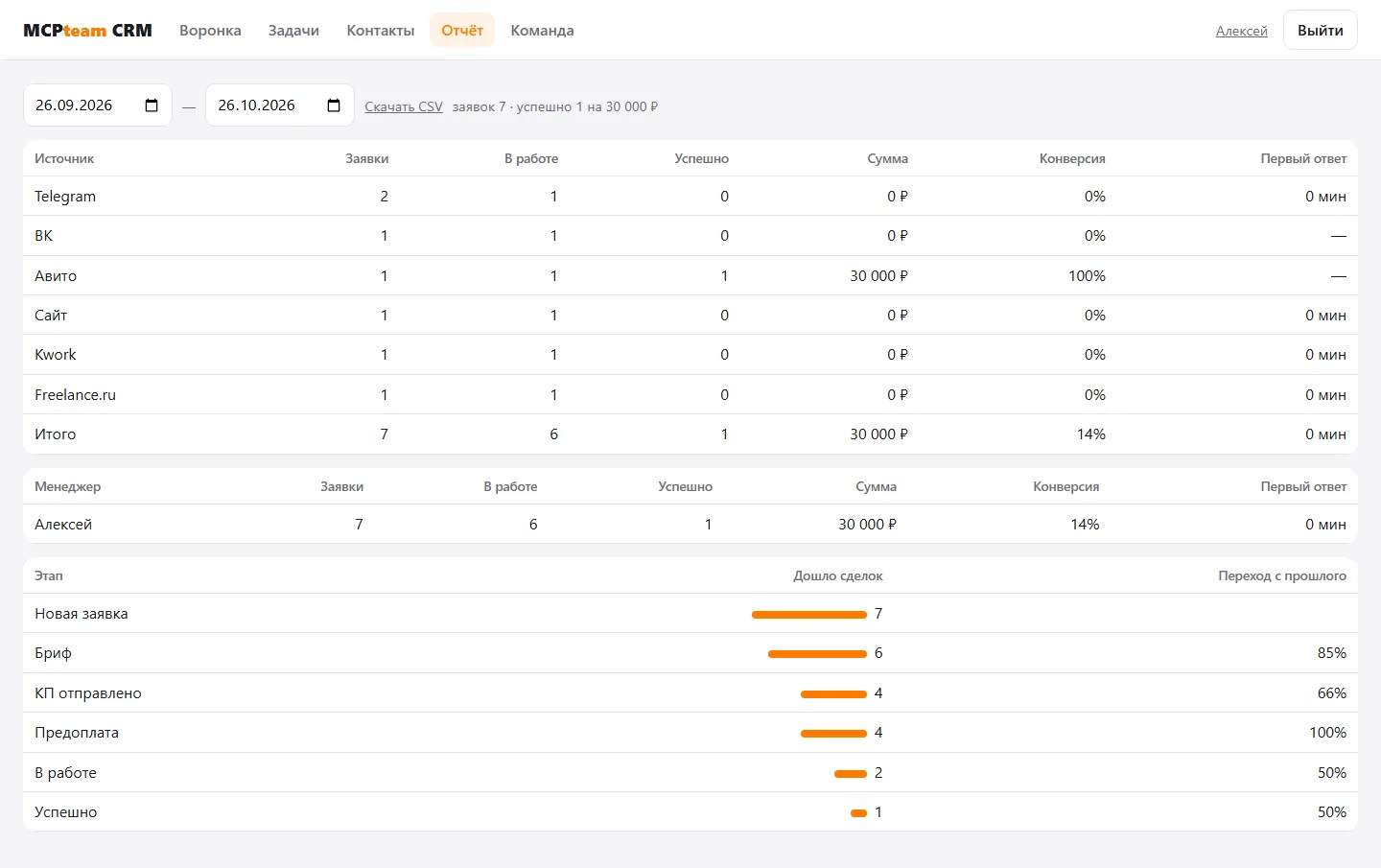Click the Авито source name
Screen dimensions: 1381x868
[x=56, y=276]
